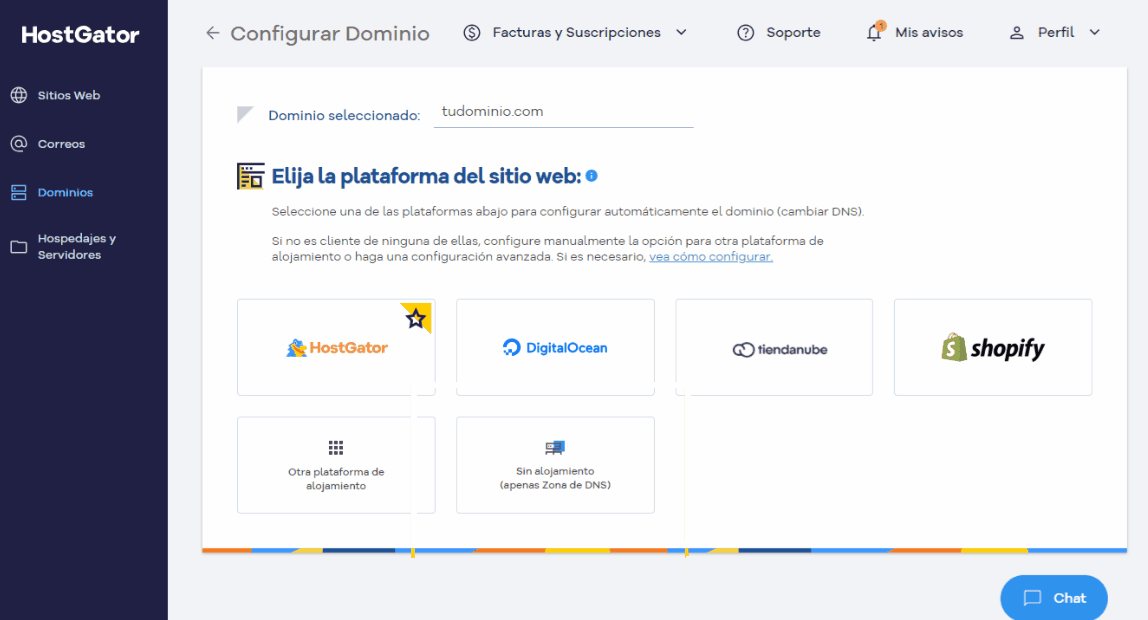Open Perfil menu

tap(1055, 33)
